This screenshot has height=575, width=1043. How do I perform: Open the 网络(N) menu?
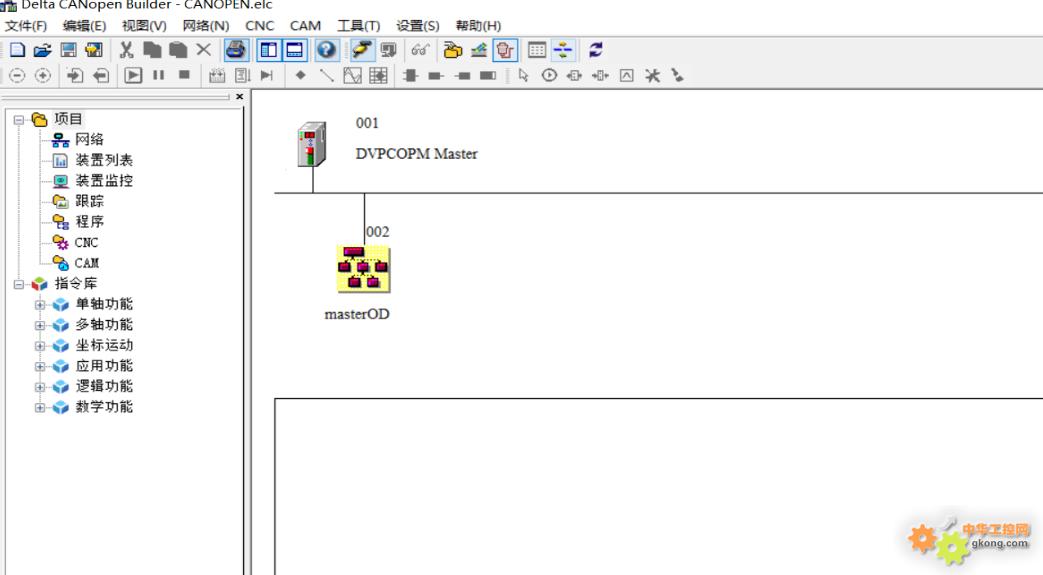206,25
